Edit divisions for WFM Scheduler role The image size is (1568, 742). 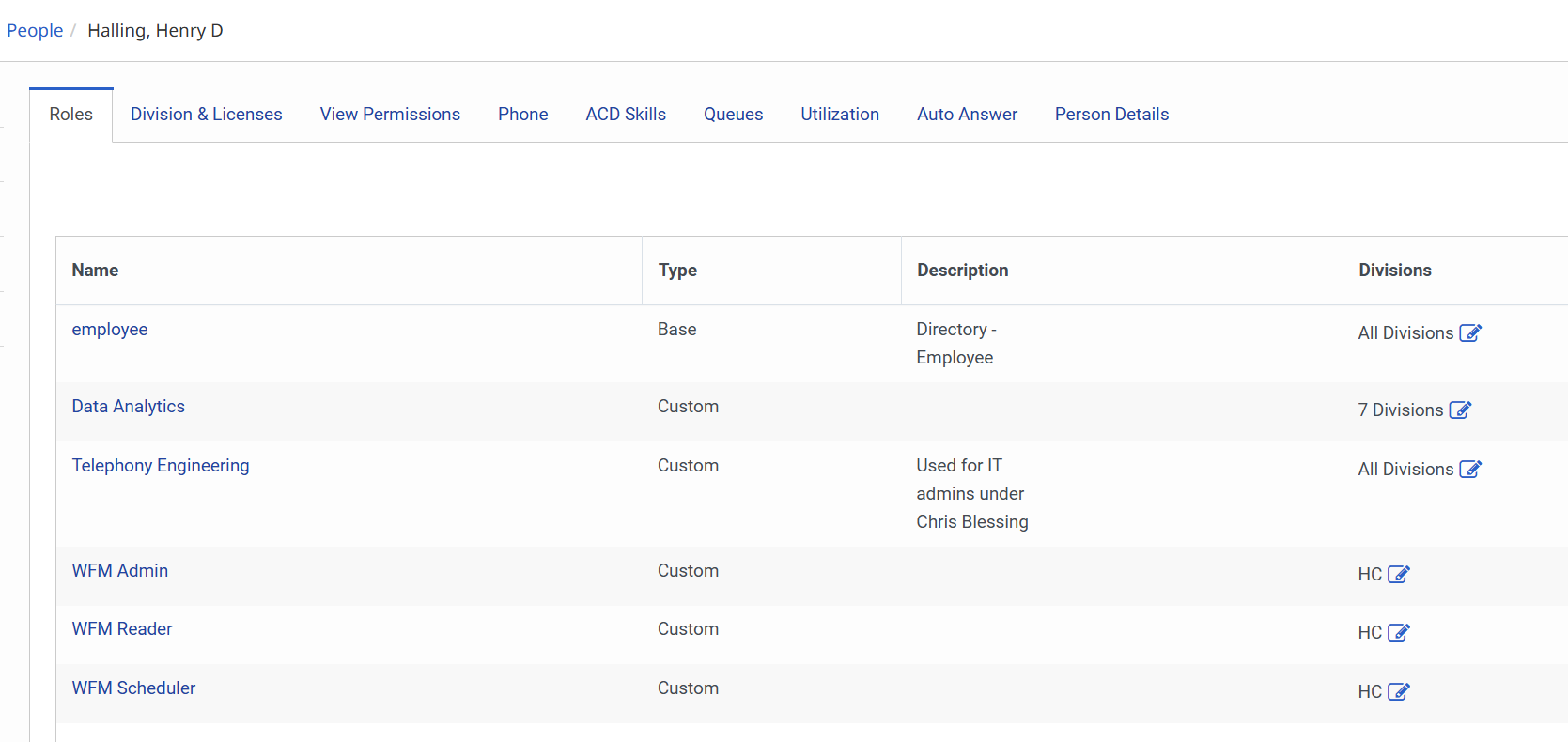(1398, 692)
